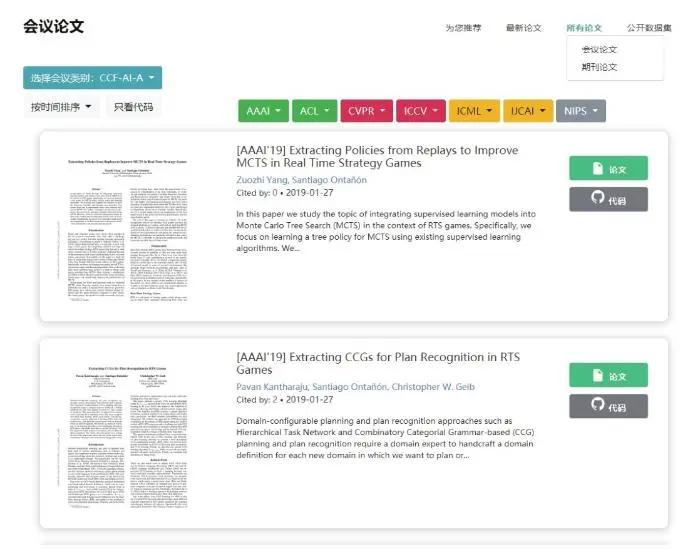Open the paper thumbnail for Extracting CCGs
The image size is (700, 549).
(x=127, y=436)
